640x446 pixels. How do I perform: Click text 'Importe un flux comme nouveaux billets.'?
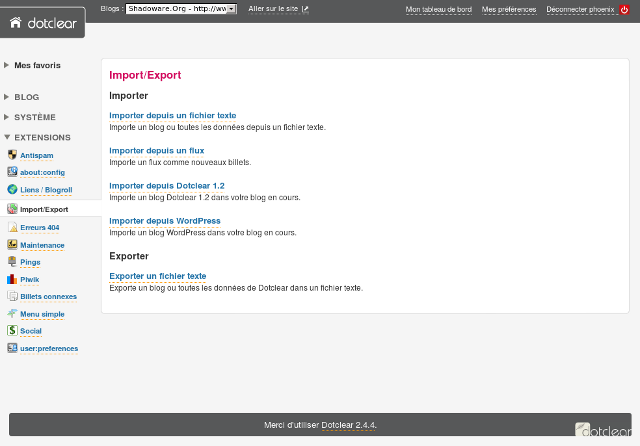coord(180,162)
